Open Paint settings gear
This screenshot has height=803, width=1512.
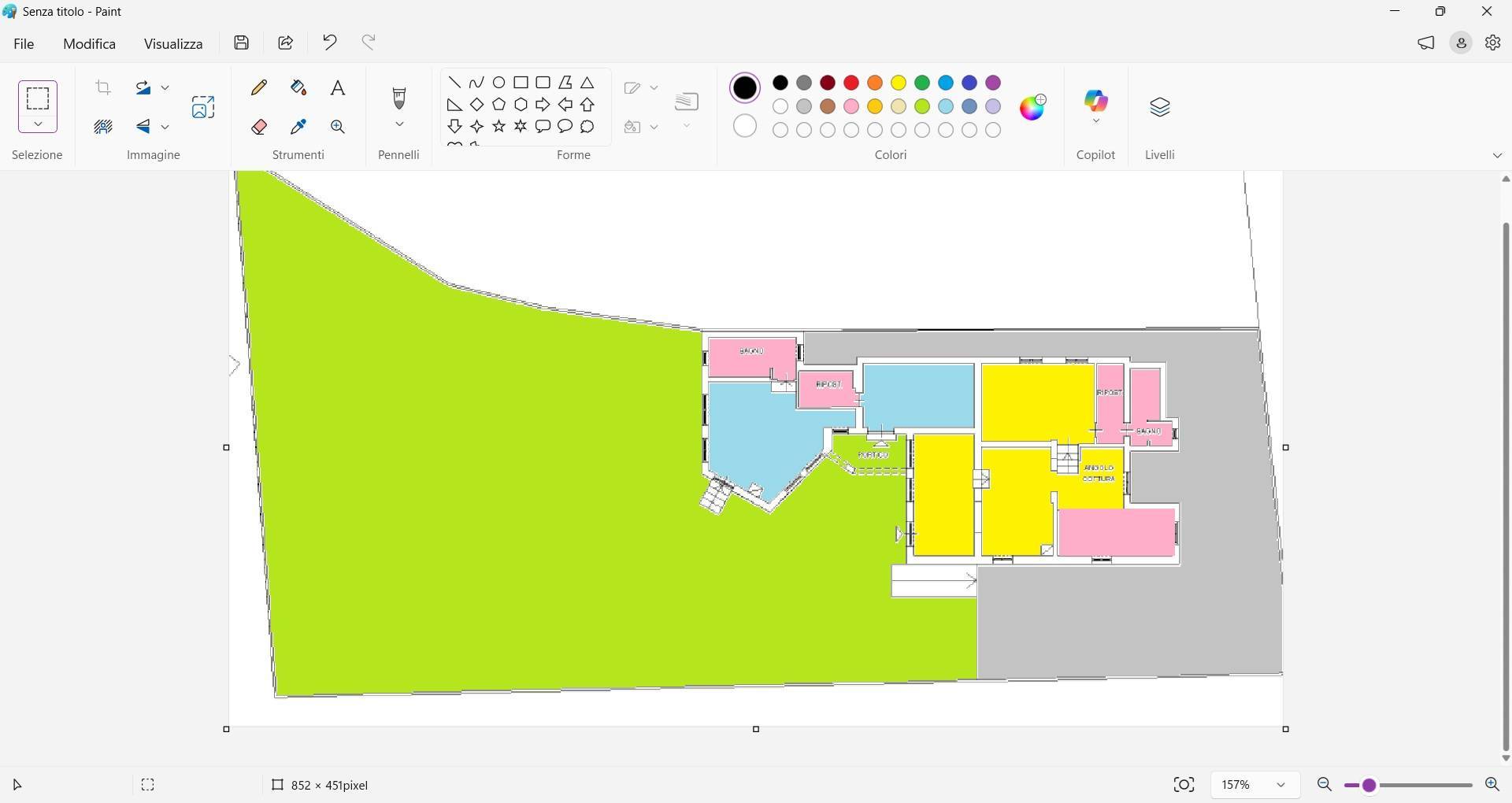[1493, 43]
